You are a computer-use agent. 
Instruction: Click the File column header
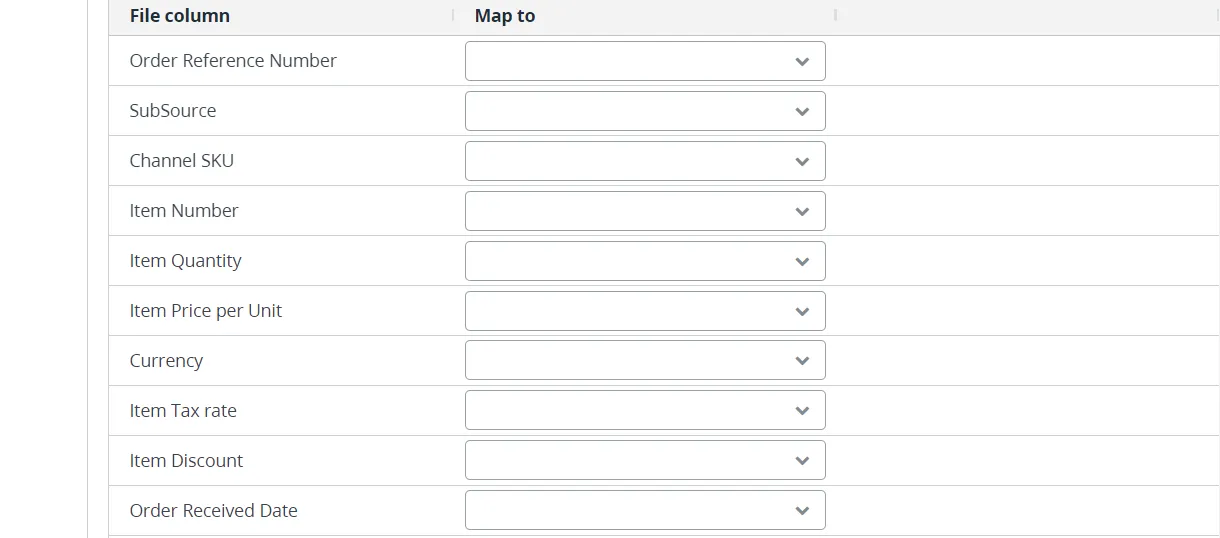click(180, 16)
